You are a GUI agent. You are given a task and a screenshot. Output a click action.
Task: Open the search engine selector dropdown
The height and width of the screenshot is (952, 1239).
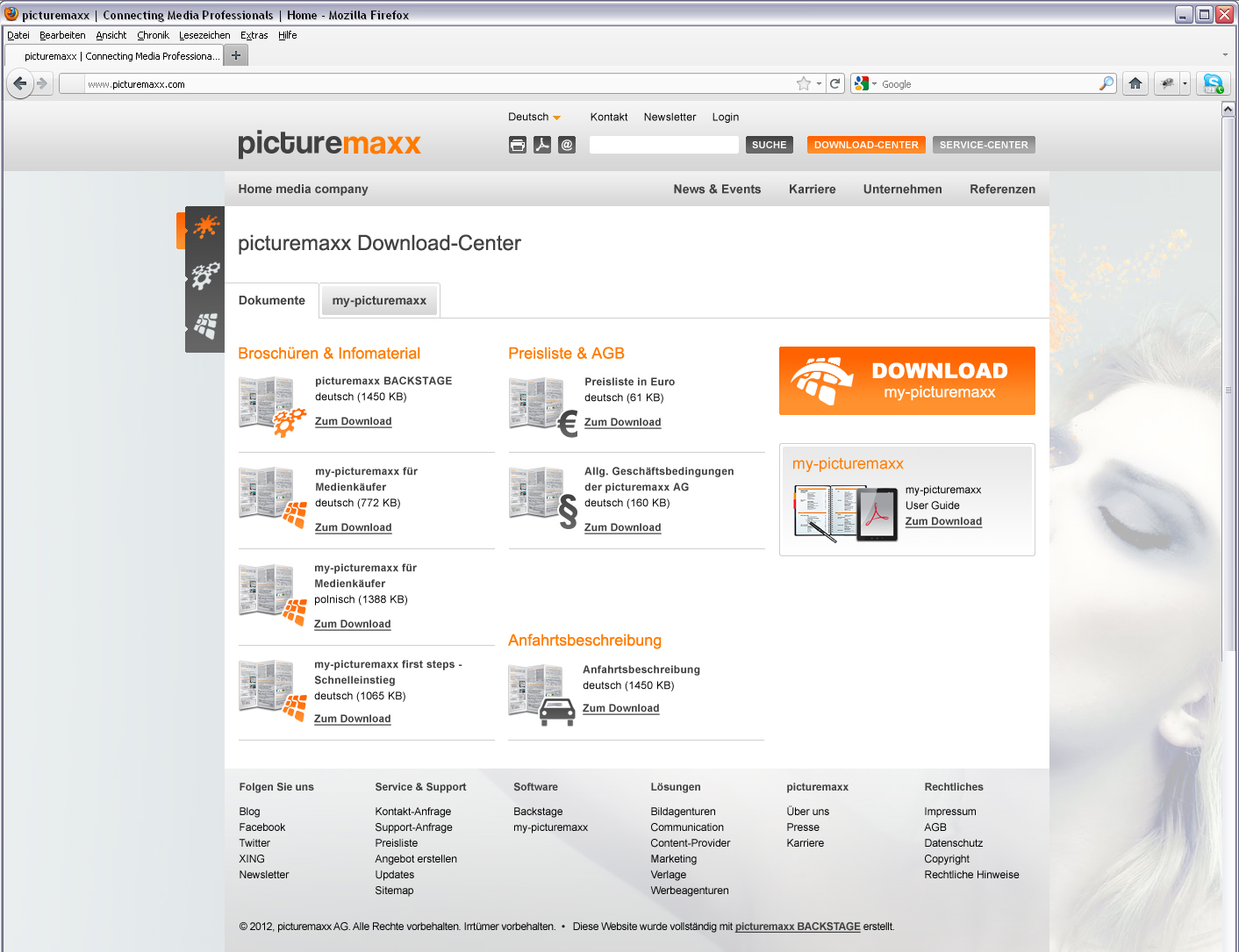click(865, 83)
